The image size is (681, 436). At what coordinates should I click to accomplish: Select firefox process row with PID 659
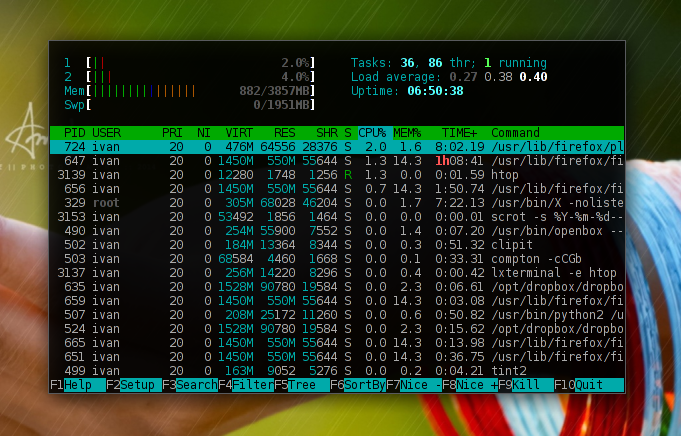(x=337, y=301)
